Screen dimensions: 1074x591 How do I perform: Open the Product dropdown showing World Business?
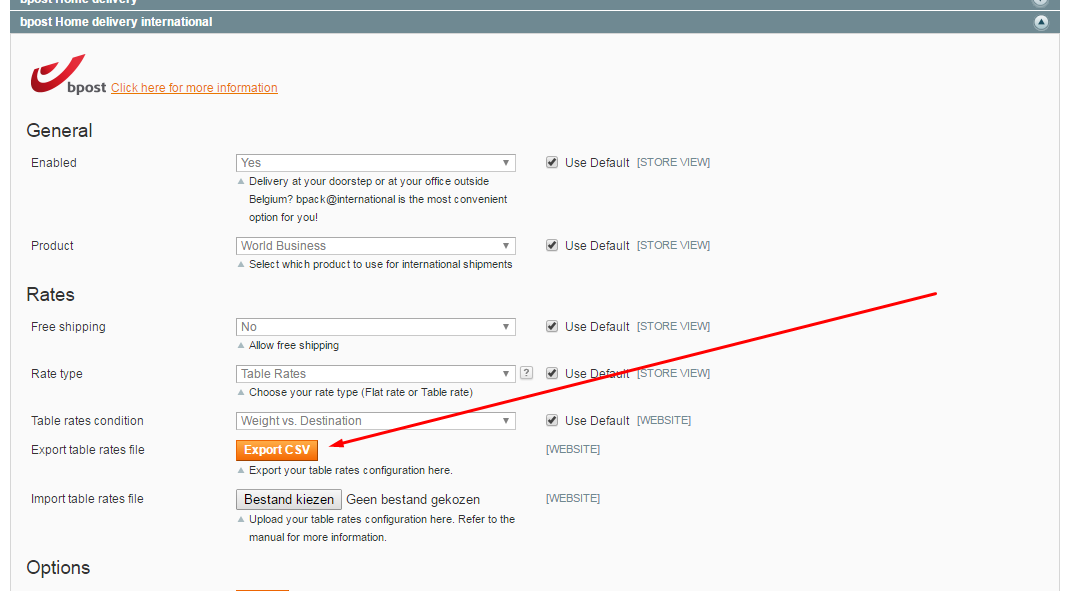(375, 246)
